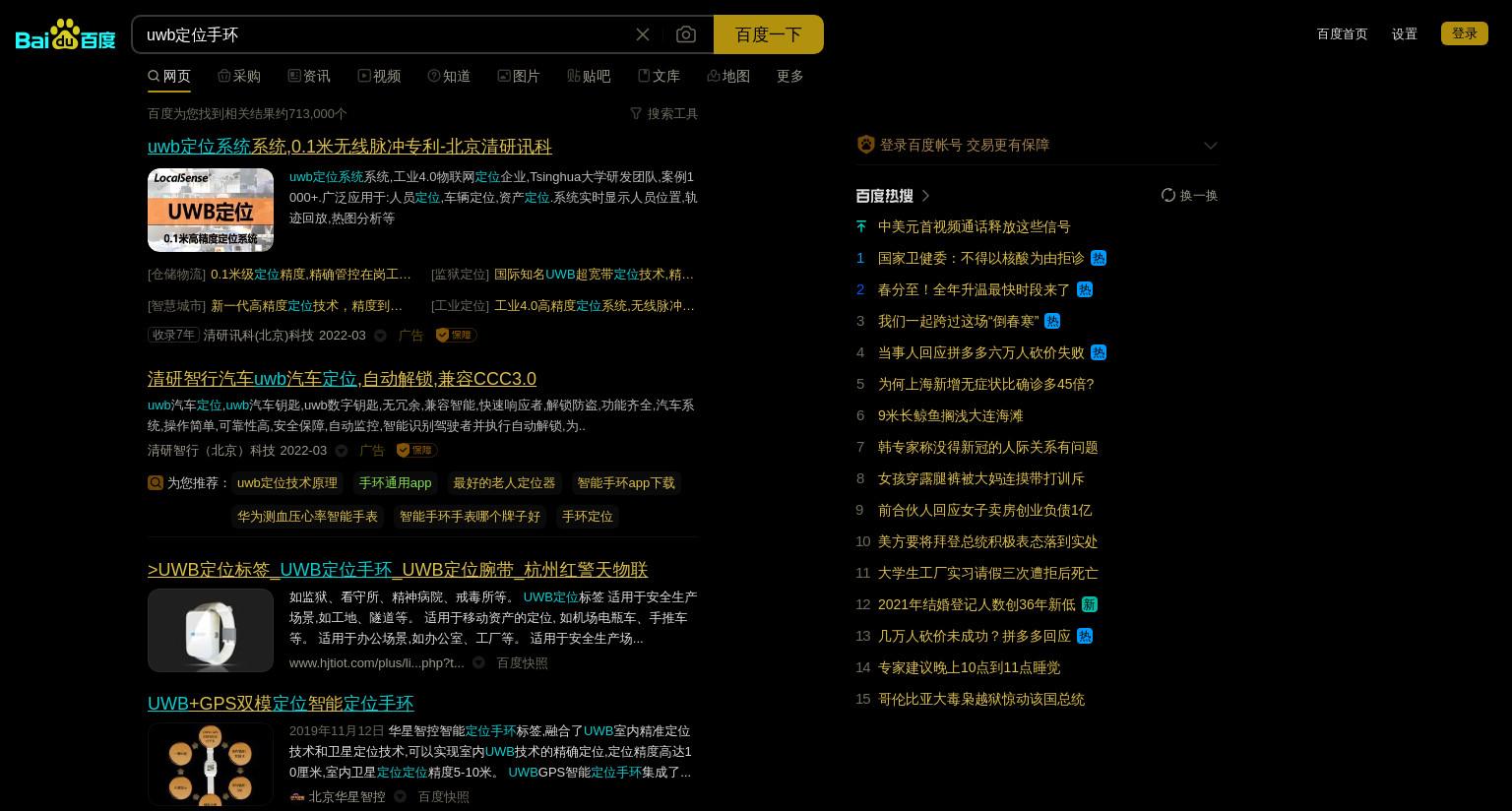1512x811 pixels.
Task: Expand arrow beside 北京华星智控
Action: [400, 797]
